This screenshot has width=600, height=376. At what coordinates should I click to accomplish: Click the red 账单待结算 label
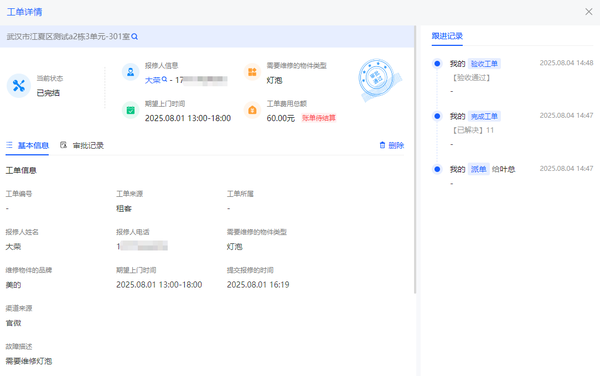(319, 118)
